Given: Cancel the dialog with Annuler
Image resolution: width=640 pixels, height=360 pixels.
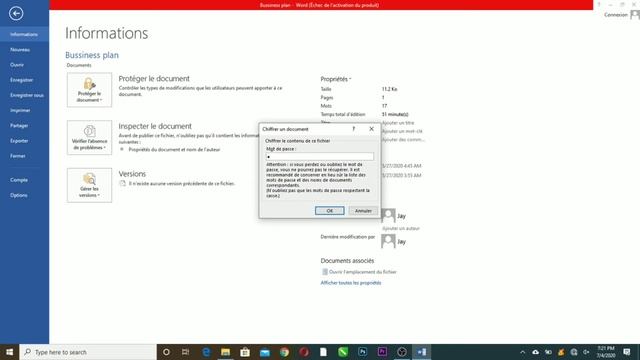Looking at the screenshot, I should click(x=363, y=211).
